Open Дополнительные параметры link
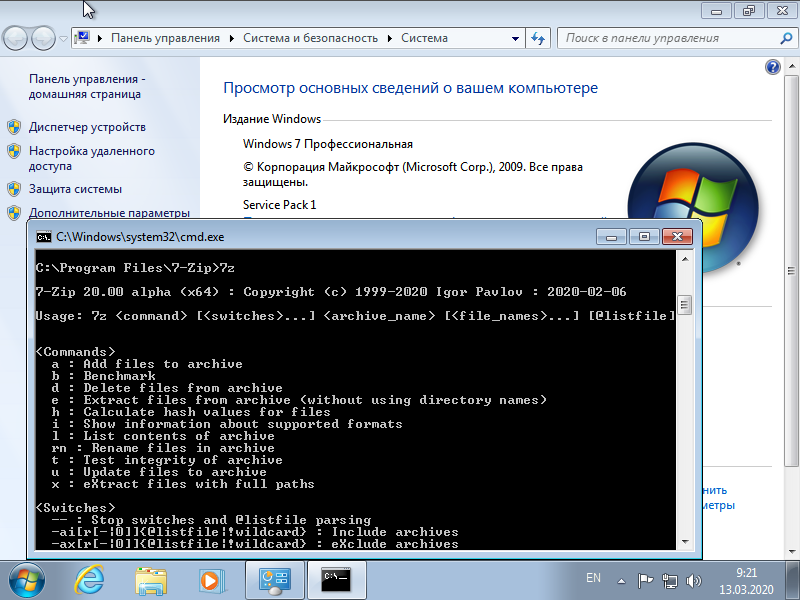This screenshot has height=600, width=800. [109, 212]
